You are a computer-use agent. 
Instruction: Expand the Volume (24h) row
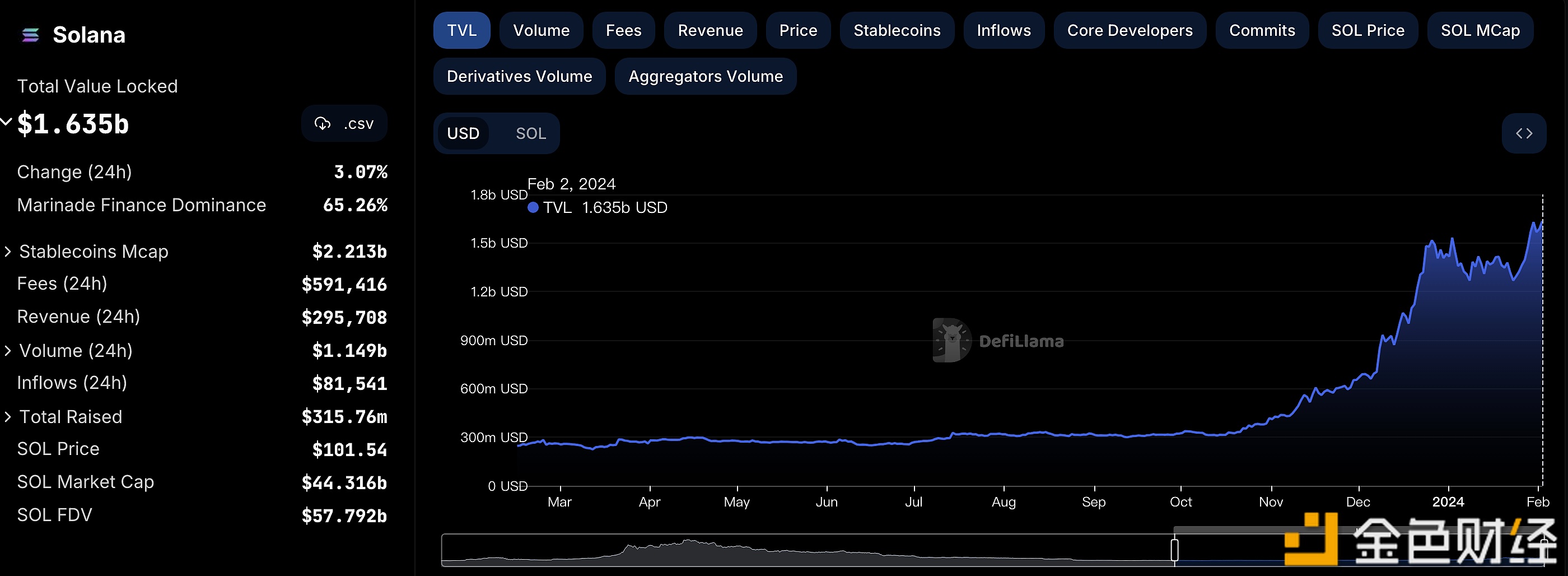(x=8, y=351)
